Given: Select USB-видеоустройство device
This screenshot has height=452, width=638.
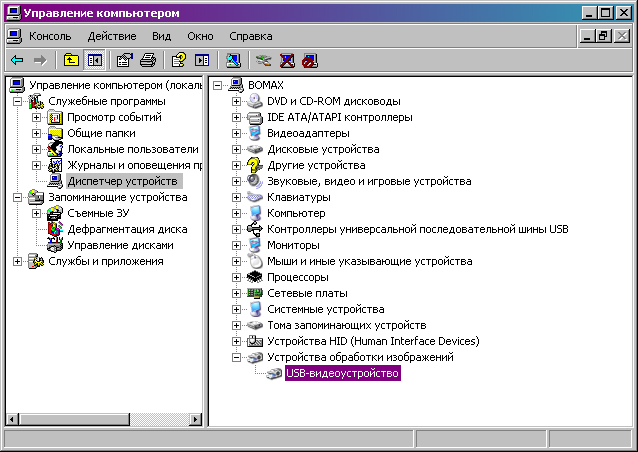Looking at the screenshot, I should [x=343, y=373].
